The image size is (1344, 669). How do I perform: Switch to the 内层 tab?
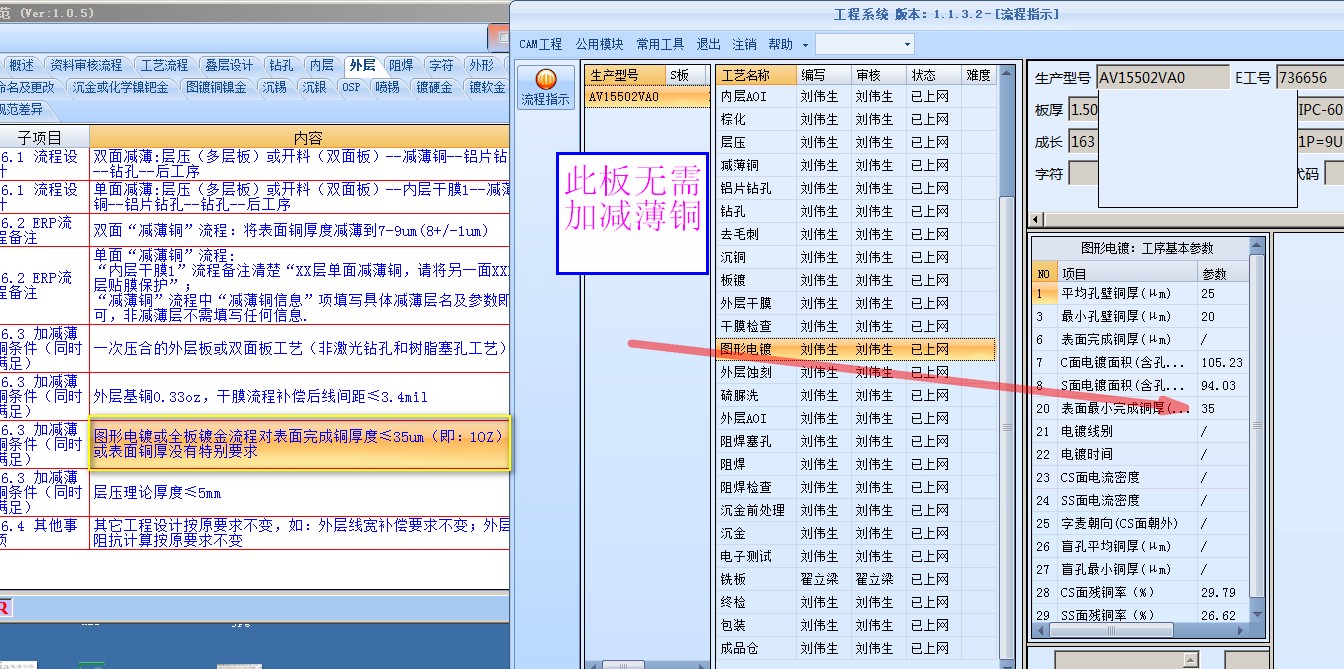pos(321,65)
